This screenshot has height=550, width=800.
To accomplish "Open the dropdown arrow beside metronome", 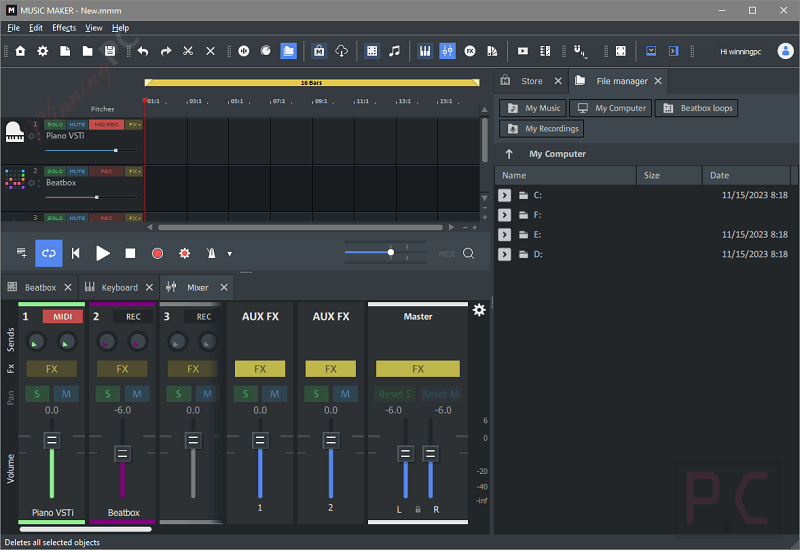I will (x=230, y=254).
